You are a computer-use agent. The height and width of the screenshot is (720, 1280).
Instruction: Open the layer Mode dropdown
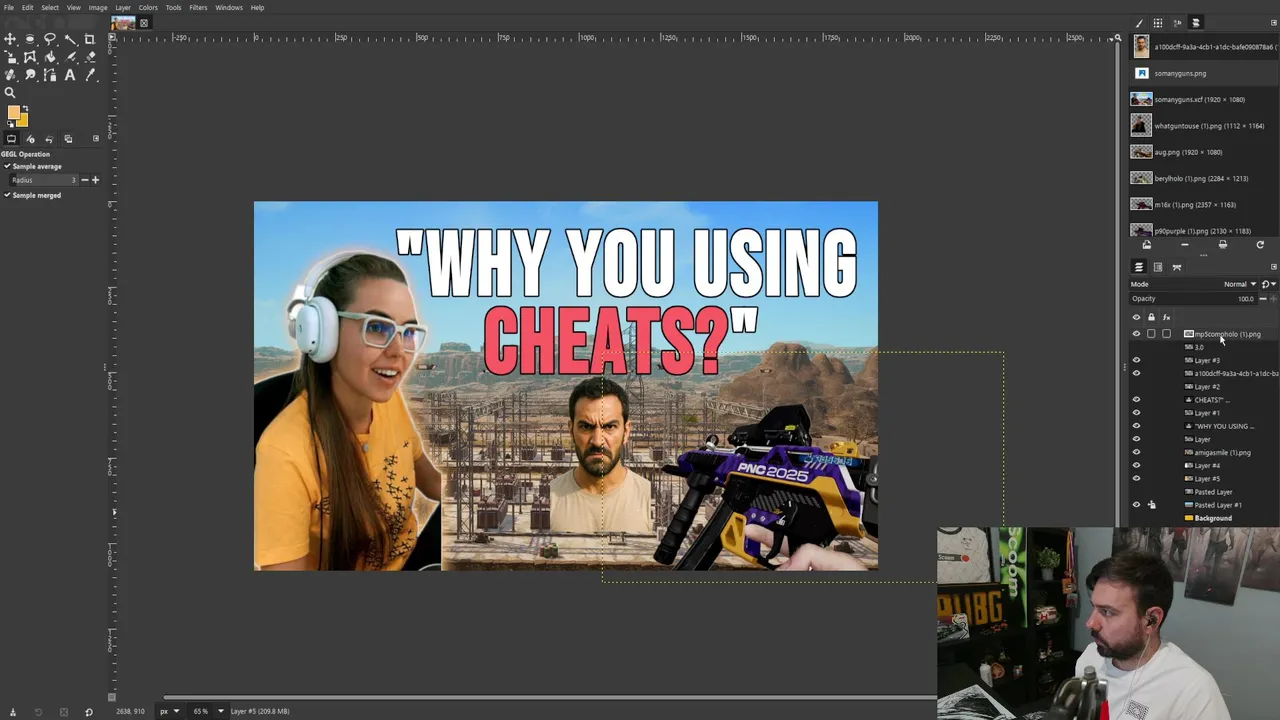[x=1193, y=284]
